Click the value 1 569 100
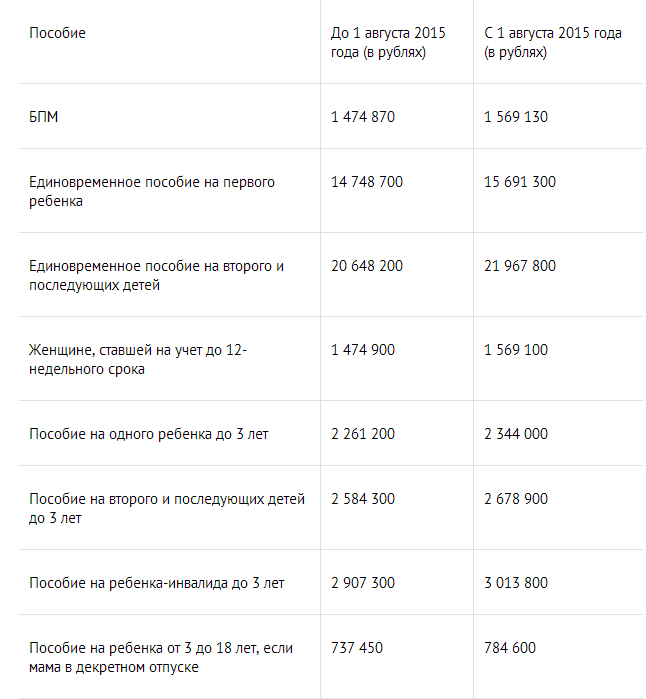Image resolution: width=646 pixels, height=699 pixels. (516, 350)
